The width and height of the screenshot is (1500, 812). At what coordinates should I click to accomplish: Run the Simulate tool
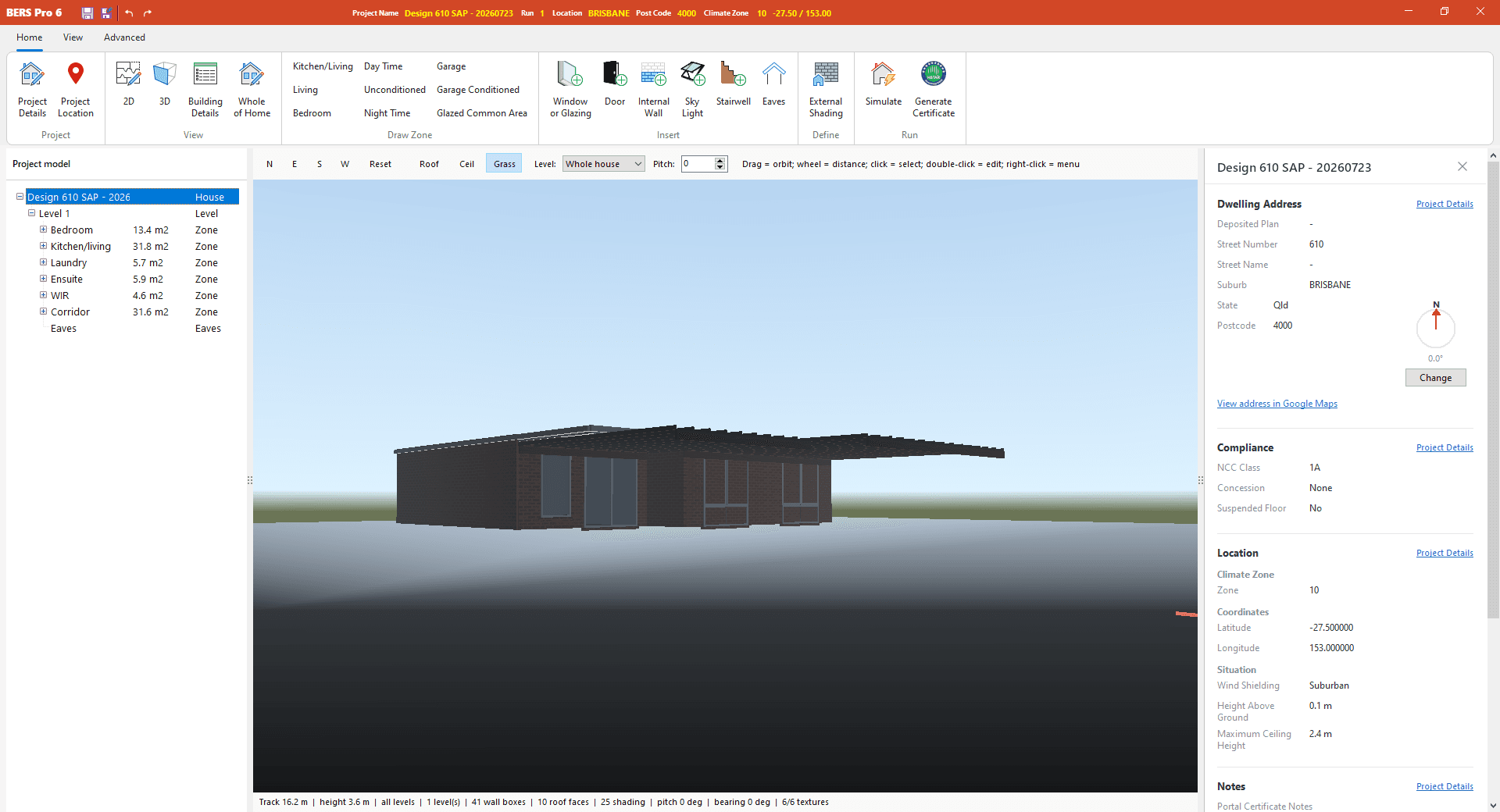pos(883,84)
